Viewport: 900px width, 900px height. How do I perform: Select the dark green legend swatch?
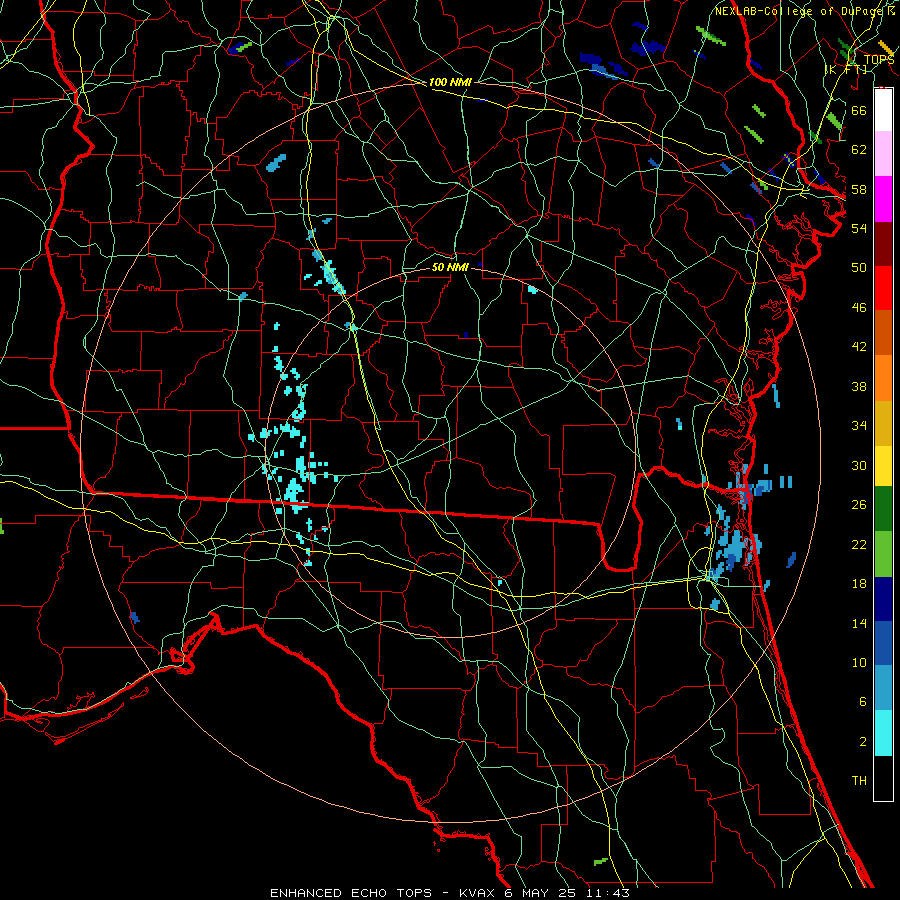883,509
